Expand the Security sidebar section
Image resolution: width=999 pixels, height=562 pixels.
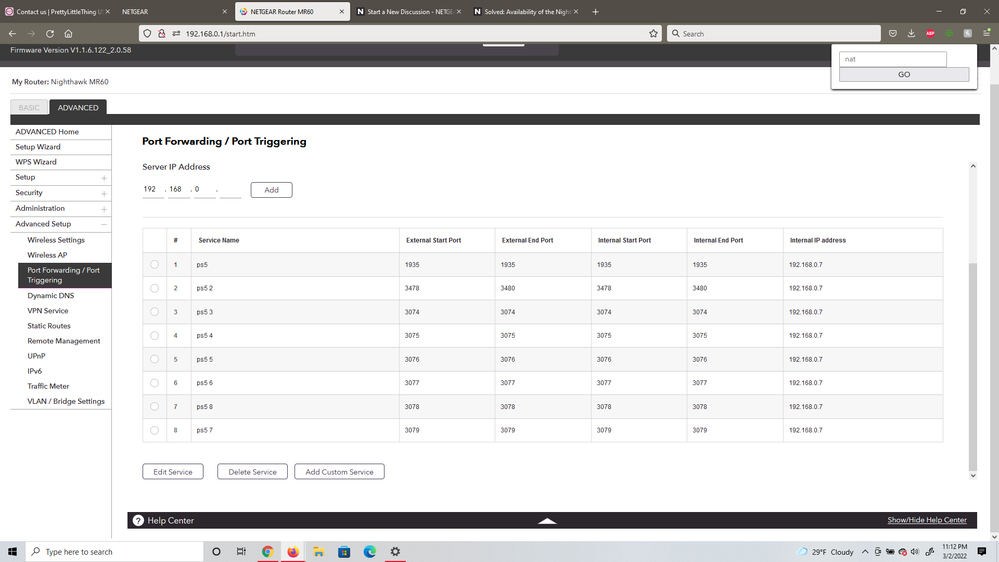[104, 193]
